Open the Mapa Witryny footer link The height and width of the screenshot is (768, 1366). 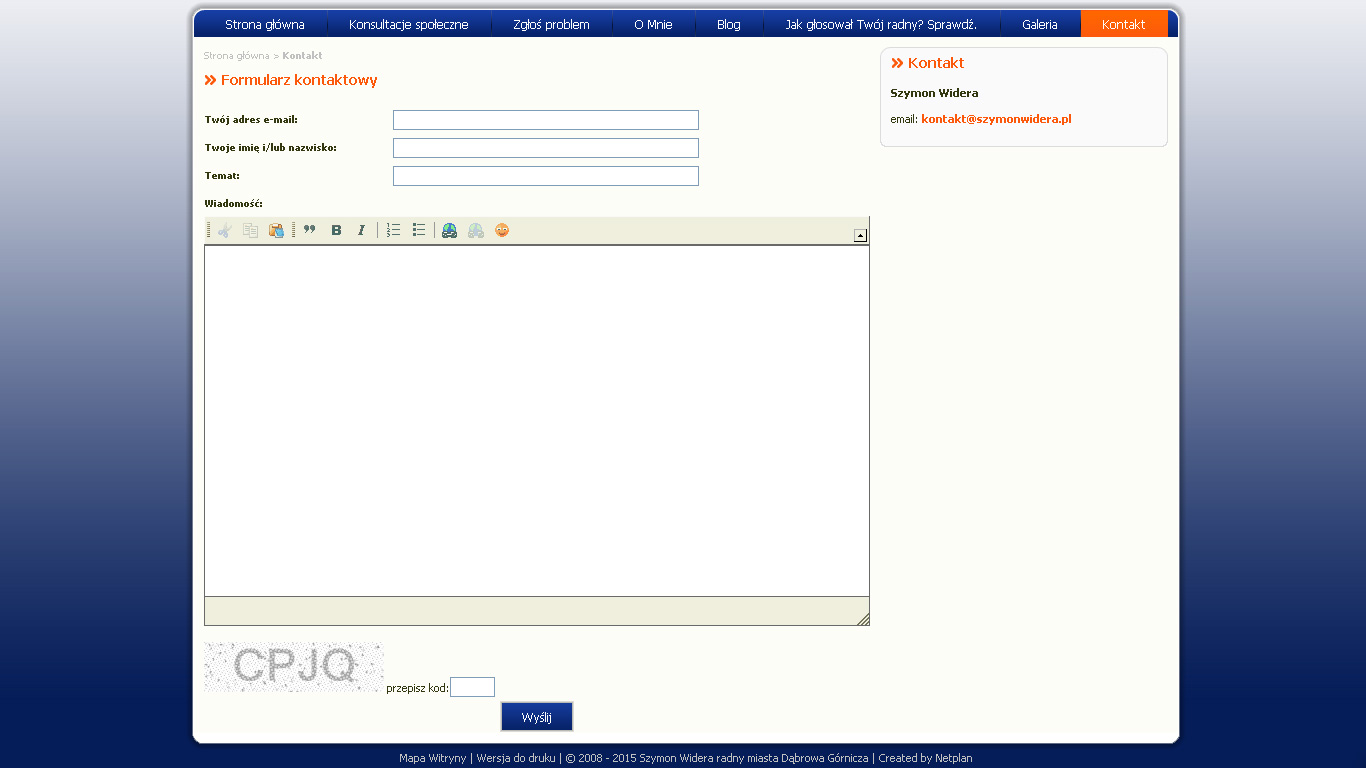point(432,758)
